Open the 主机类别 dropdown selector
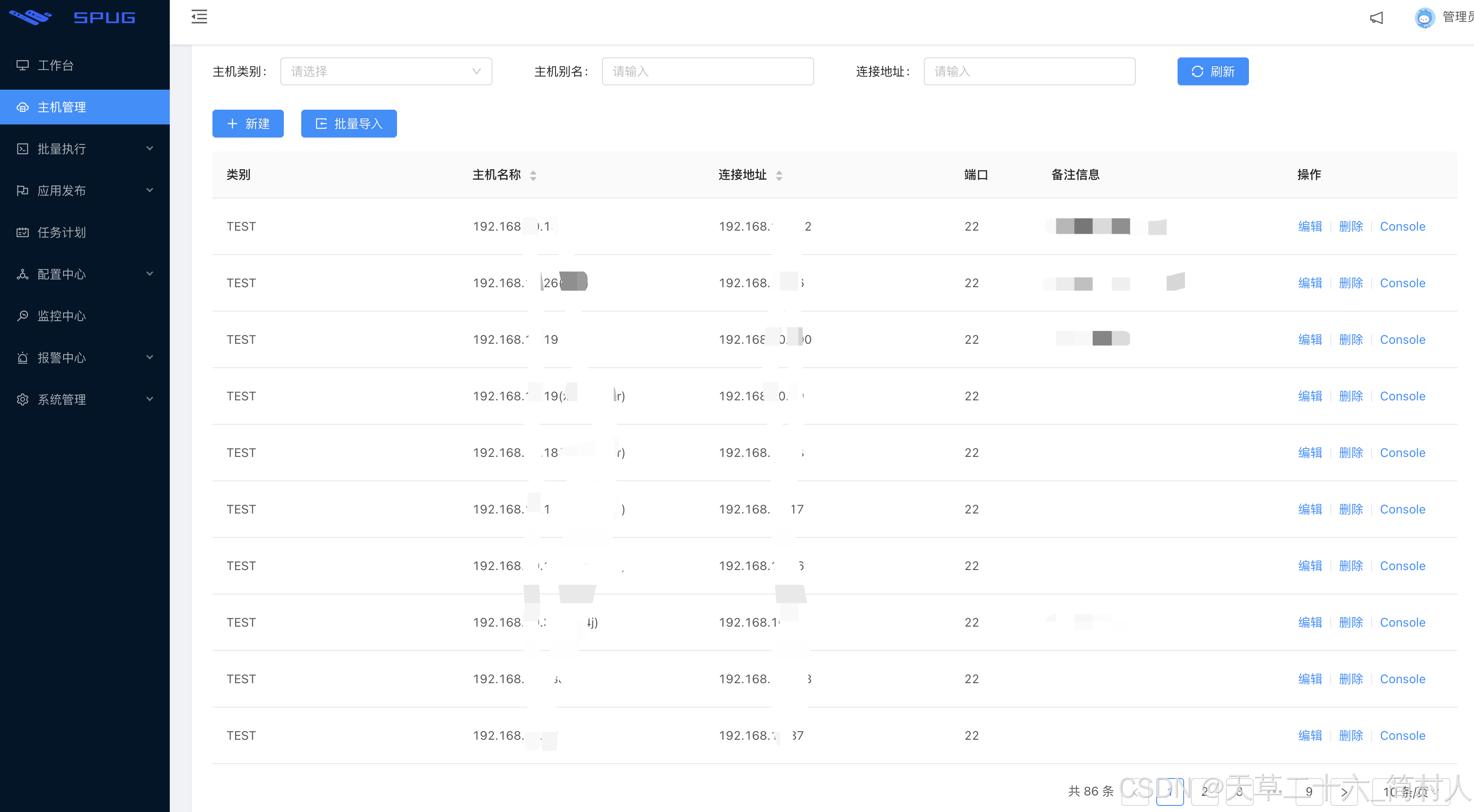 (x=386, y=71)
